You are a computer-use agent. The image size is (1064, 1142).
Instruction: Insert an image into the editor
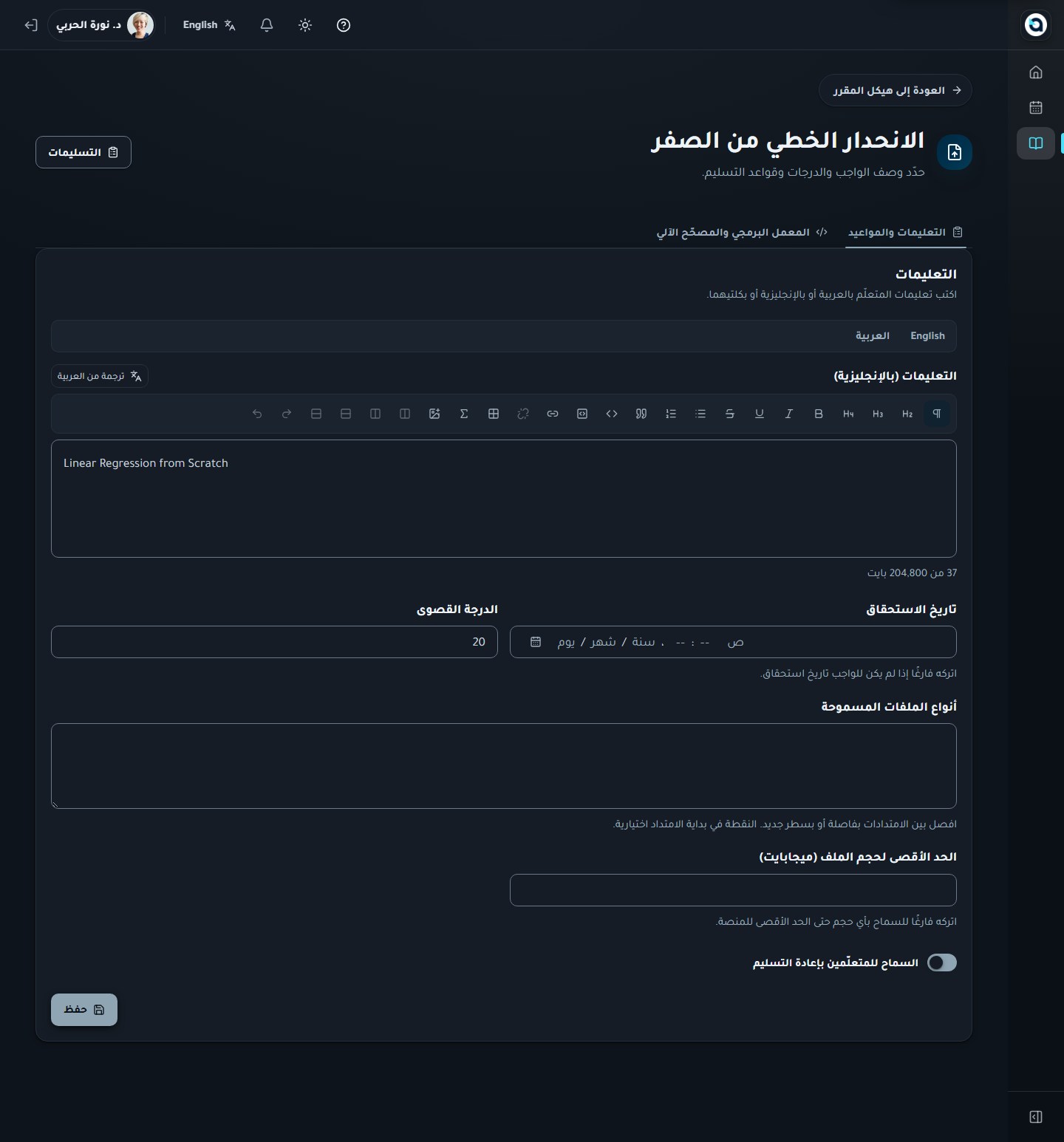(434, 414)
